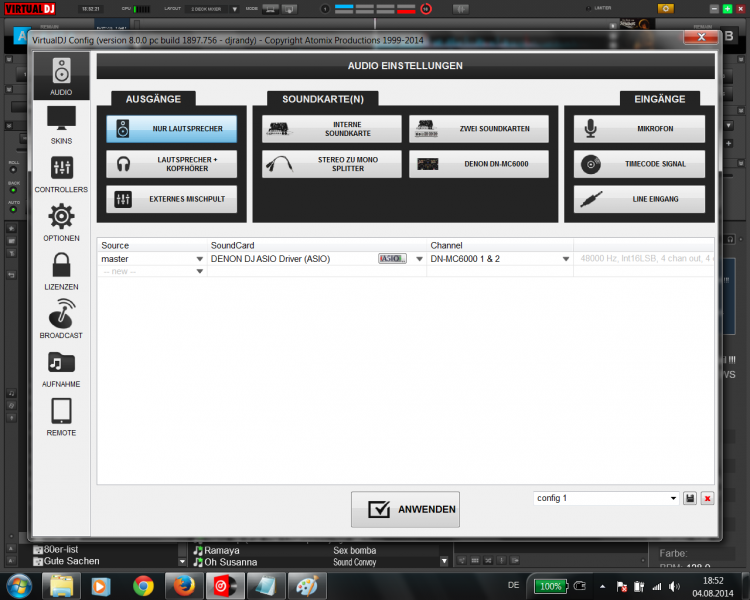
Task: Click the VirtualDJ logo
Action: [30, 9]
